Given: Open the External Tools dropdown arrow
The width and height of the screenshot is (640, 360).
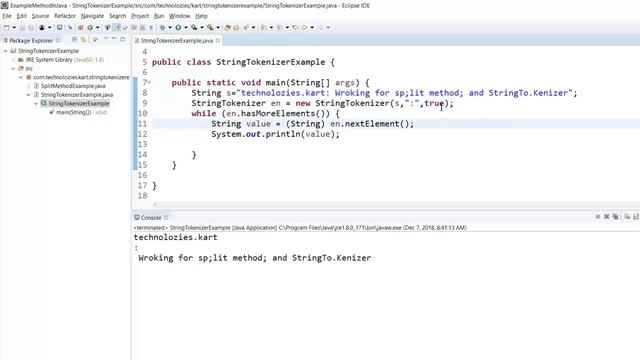Looking at the screenshot, I should click(218, 27).
